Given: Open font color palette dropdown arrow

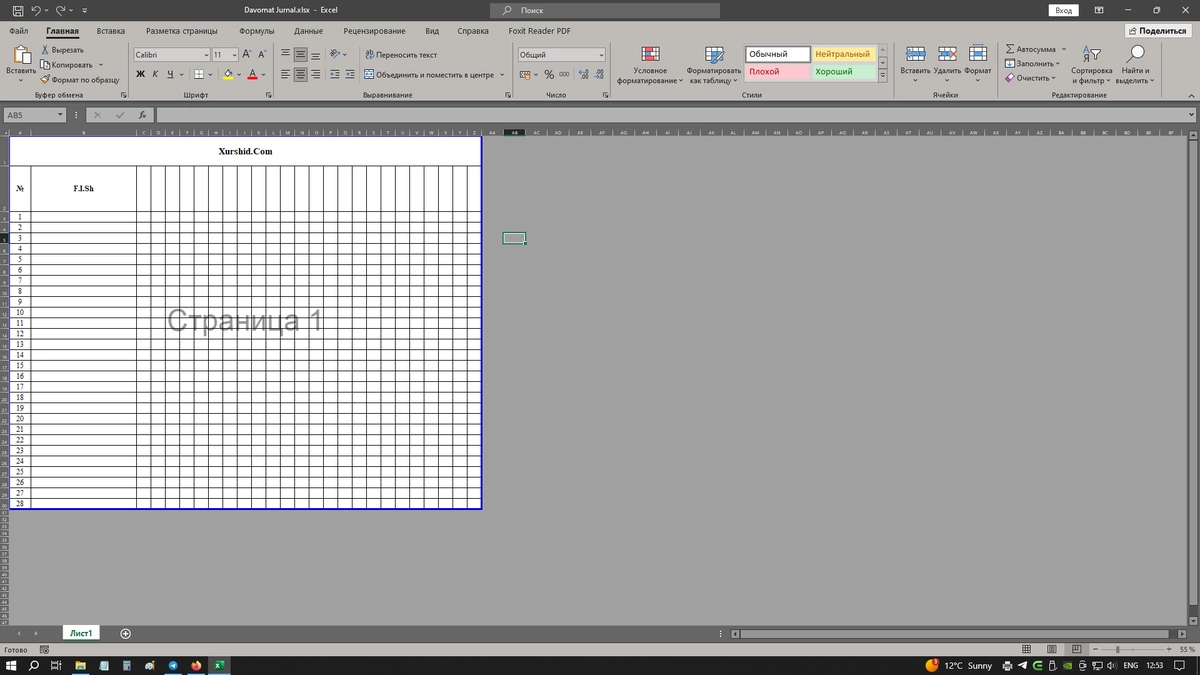Looking at the screenshot, I should coord(264,74).
